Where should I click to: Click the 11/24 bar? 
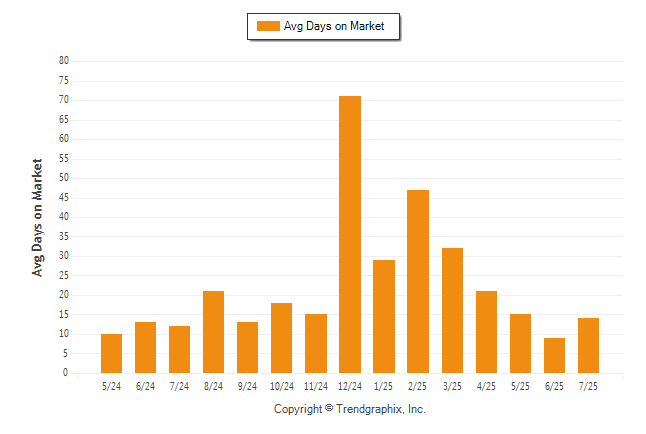pos(316,344)
